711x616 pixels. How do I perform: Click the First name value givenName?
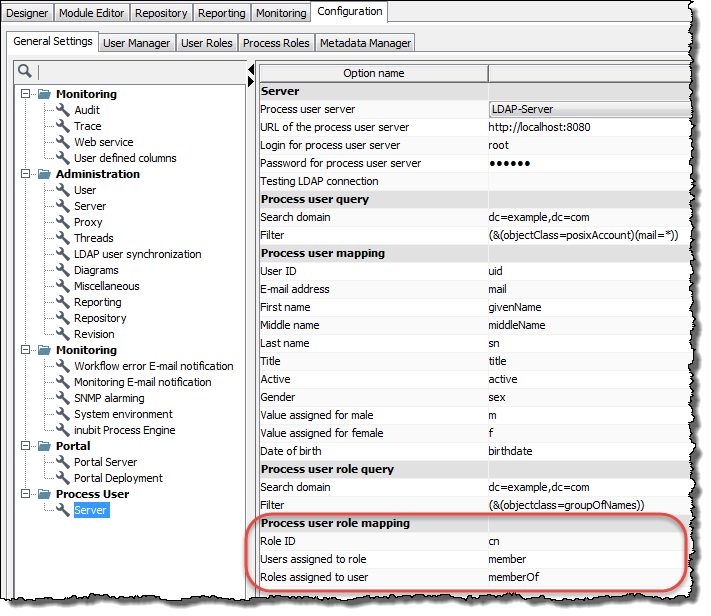click(515, 307)
